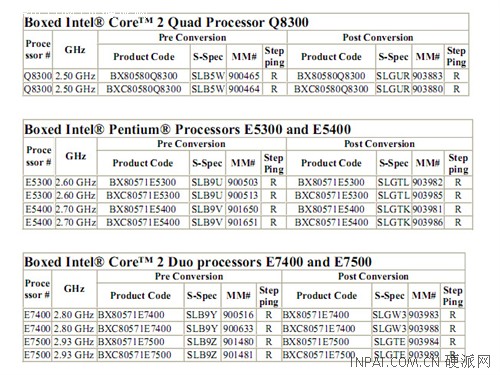Select the Pre Conversion header in Pentium table
The image size is (500, 375).
coord(191,144)
